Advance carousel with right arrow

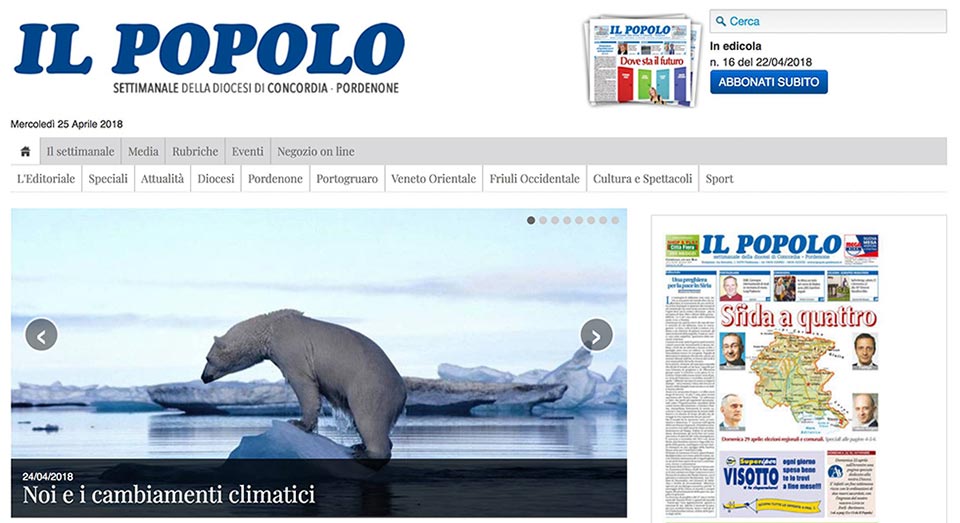coord(596,335)
